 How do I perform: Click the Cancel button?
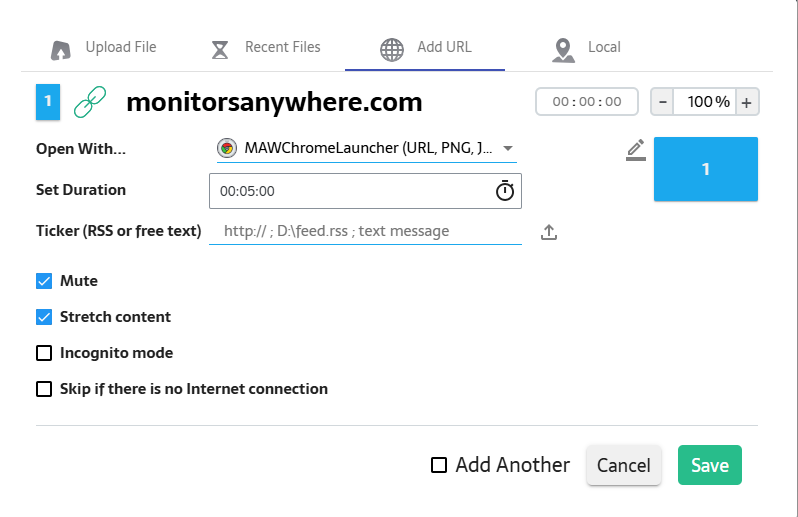(x=623, y=465)
